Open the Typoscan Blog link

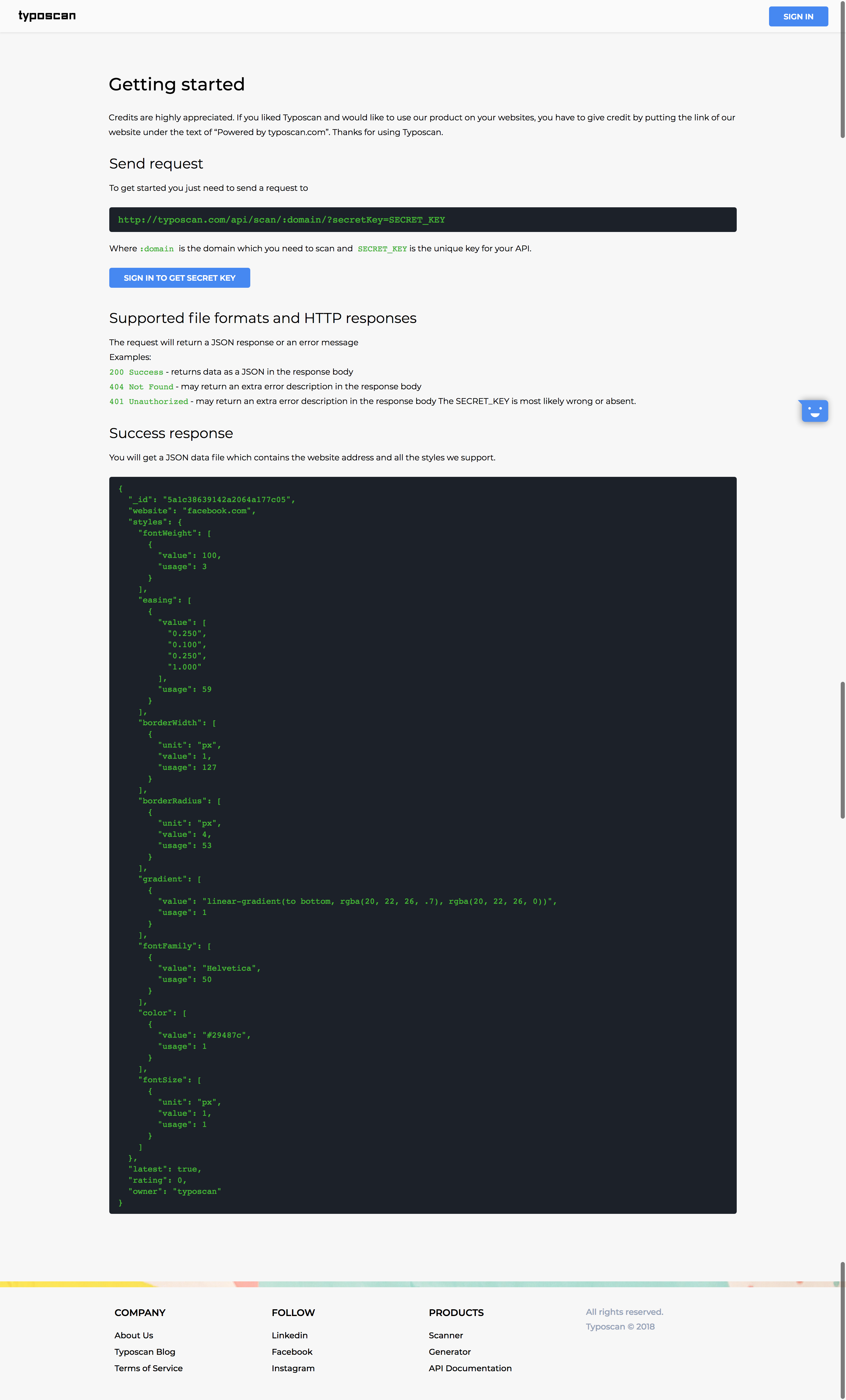(145, 1352)
